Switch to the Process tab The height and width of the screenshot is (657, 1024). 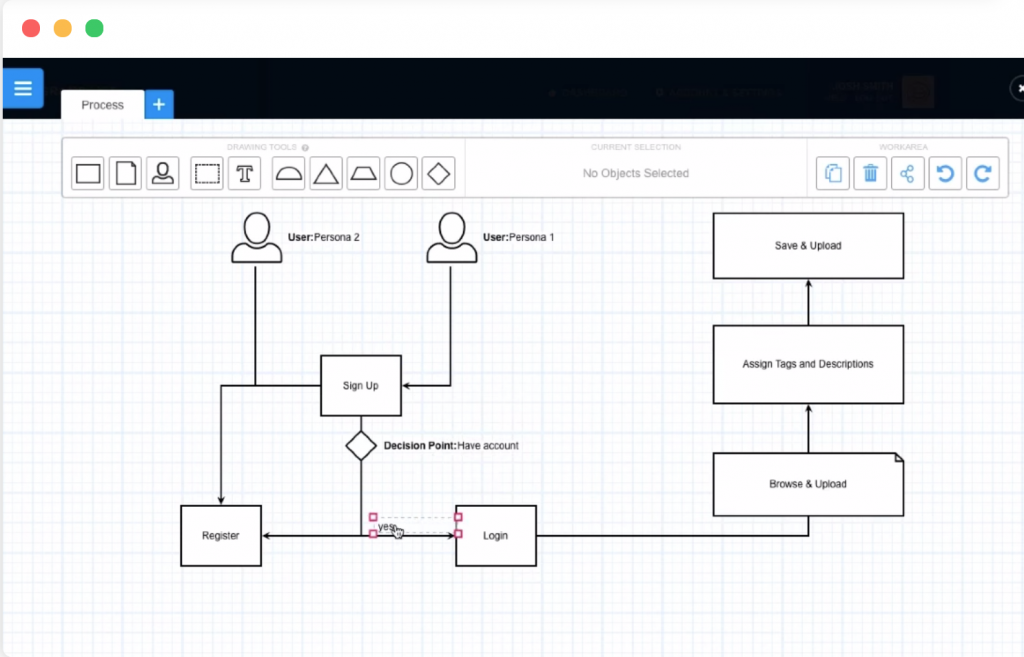pyautogui.click(x=103, y=105)
